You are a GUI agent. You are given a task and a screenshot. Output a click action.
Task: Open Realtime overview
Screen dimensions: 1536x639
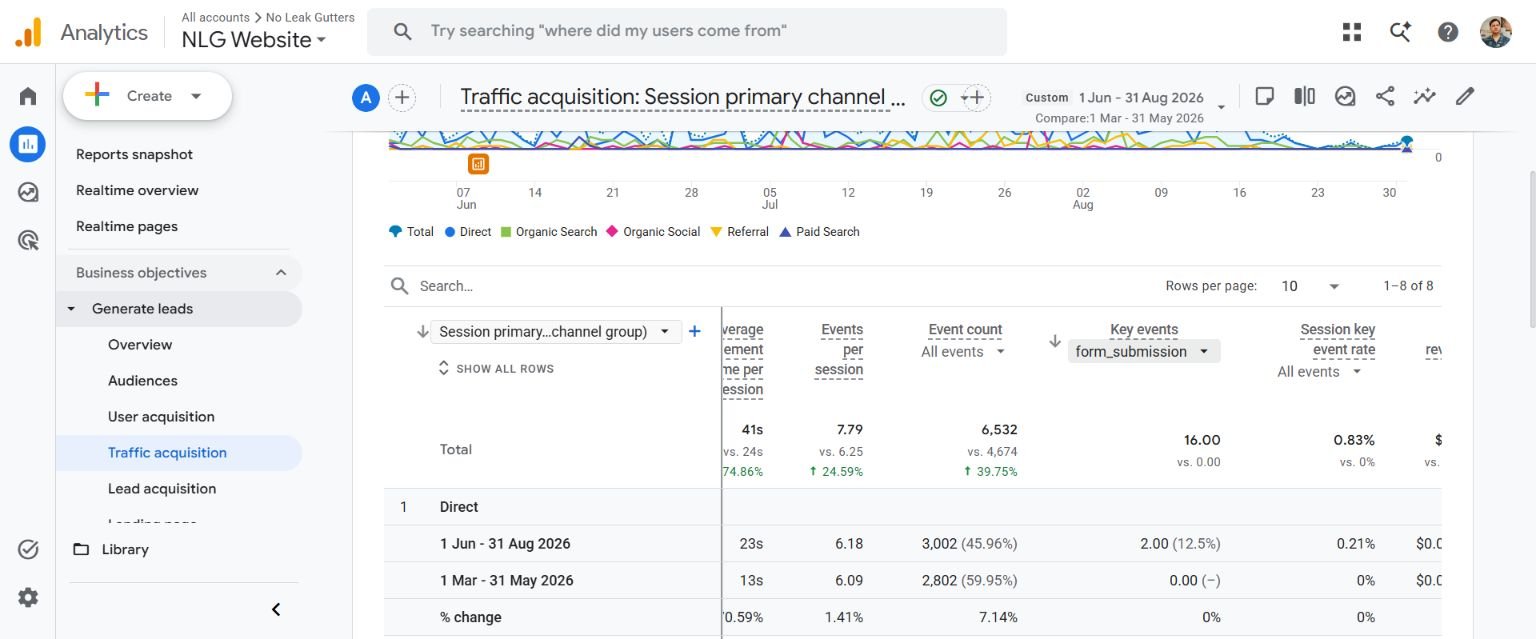pos(137,190)
